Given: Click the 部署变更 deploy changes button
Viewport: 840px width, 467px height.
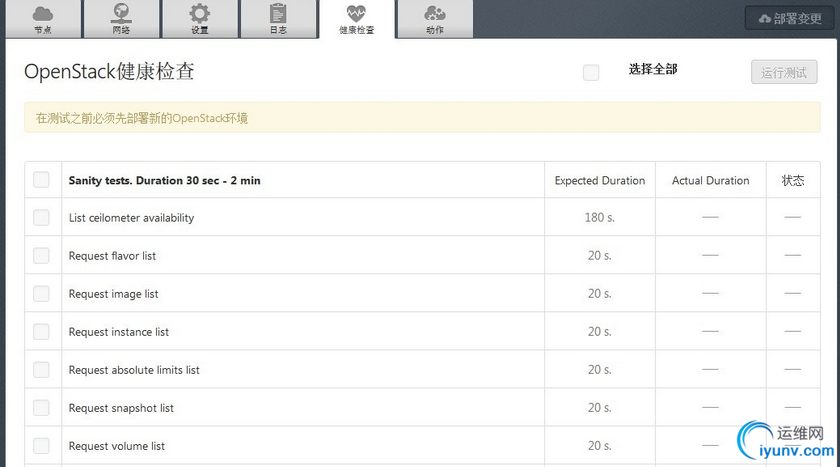Looking at the screenshot, I should (x=790, y=19).
